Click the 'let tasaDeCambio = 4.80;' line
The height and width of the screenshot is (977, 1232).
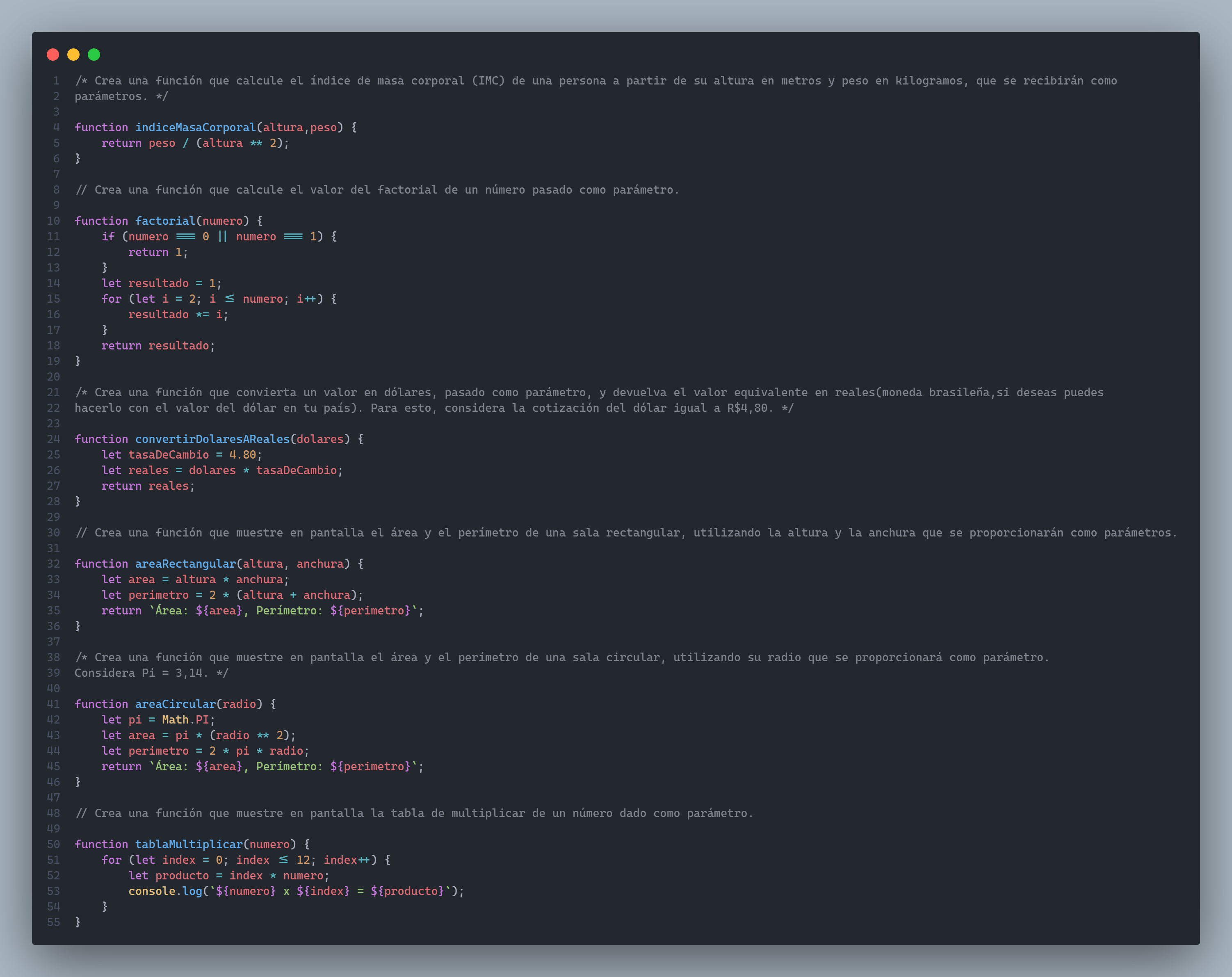click(182, 455)
